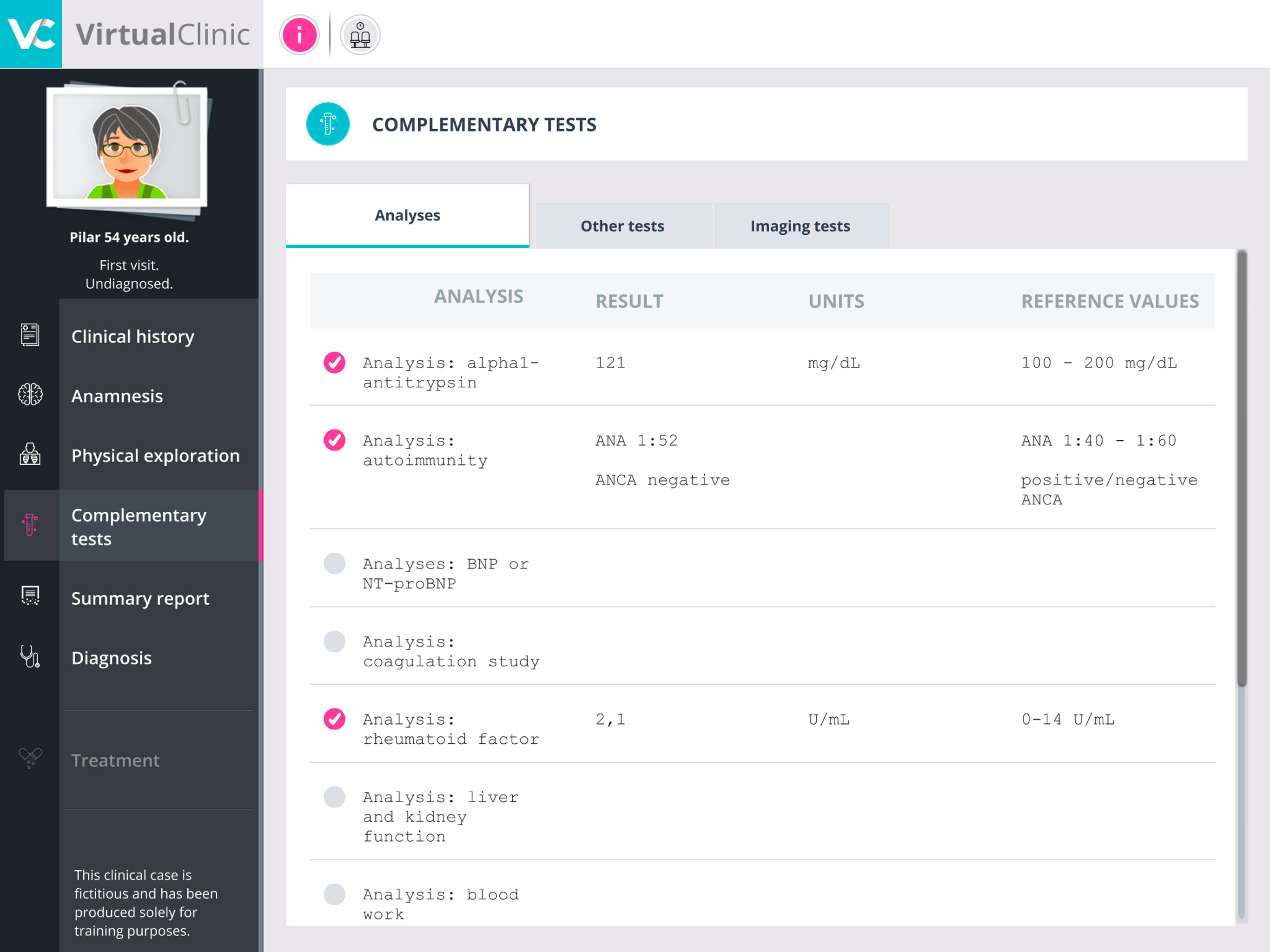Click the analyses list vertical scrollbar
The image size is (1270, 952).
pyautogui.click(x=1241, y=468)
